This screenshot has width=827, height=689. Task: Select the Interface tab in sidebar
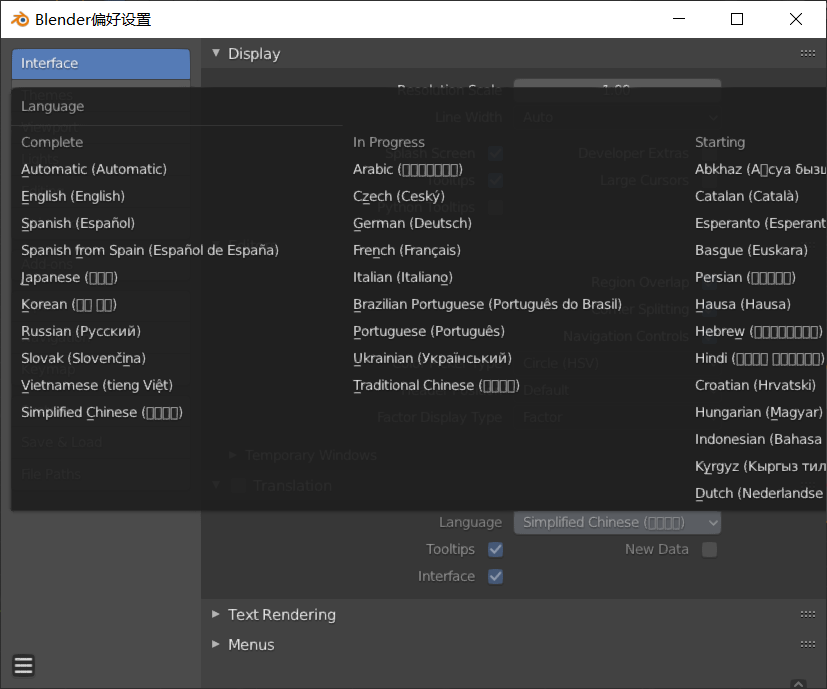(x=101, y=63)
